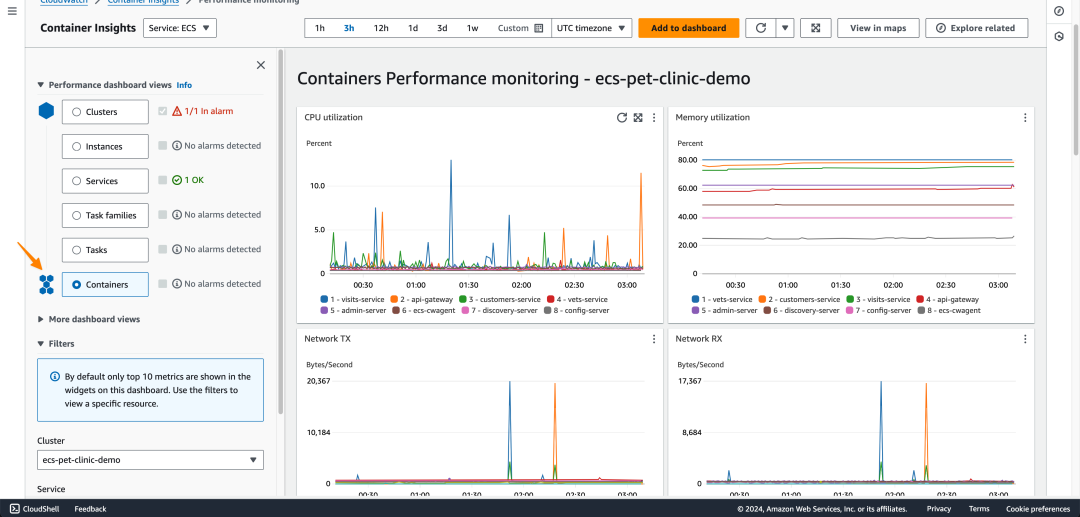
Task: Refresh the CPU utilization widget
Action: pos(621,118)
